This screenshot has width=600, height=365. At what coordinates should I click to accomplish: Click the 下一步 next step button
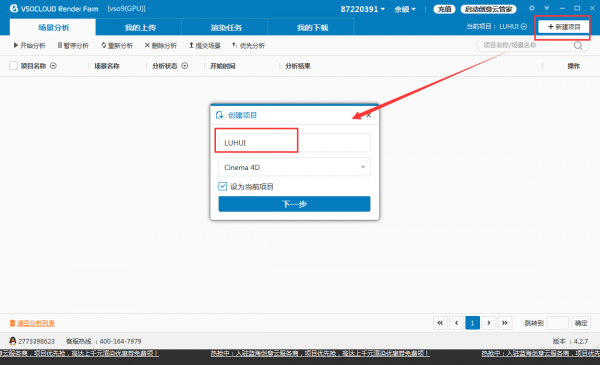[x=294, y=204]
